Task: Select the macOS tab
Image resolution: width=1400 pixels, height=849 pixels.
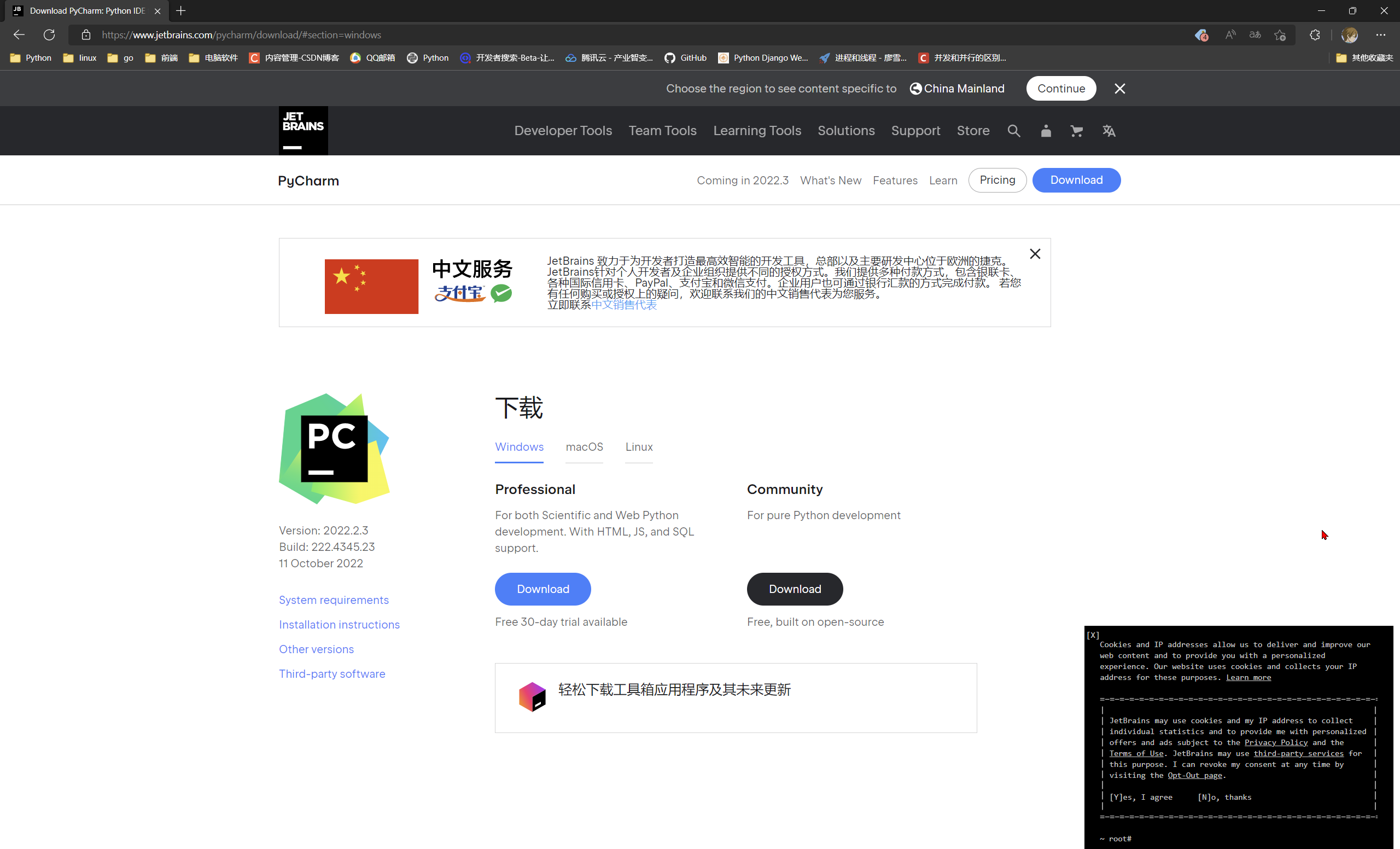Action: tap(584, 447)
